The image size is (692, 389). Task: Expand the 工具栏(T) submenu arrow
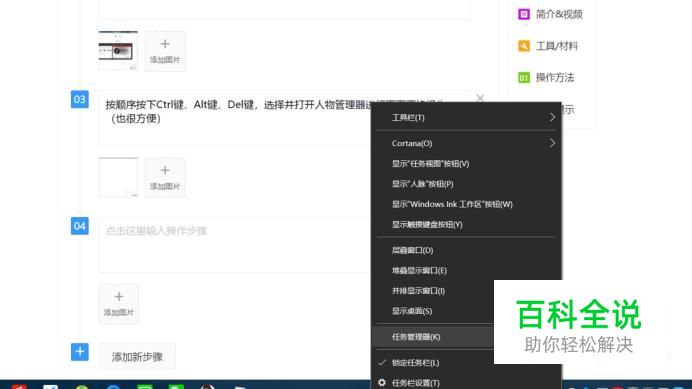552,117
